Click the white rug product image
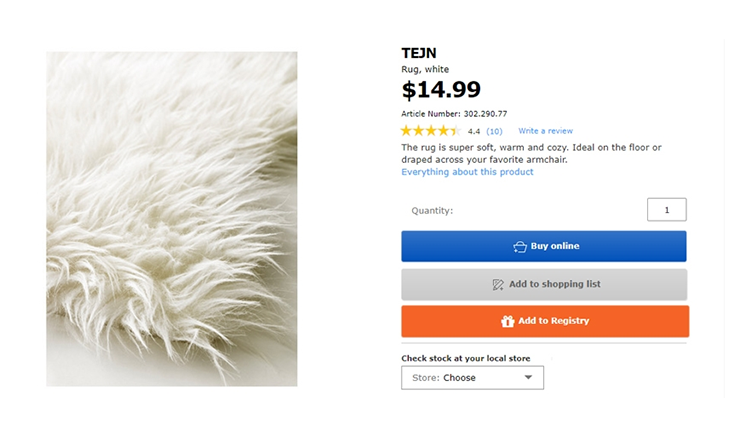 click(x=172, y=219)
